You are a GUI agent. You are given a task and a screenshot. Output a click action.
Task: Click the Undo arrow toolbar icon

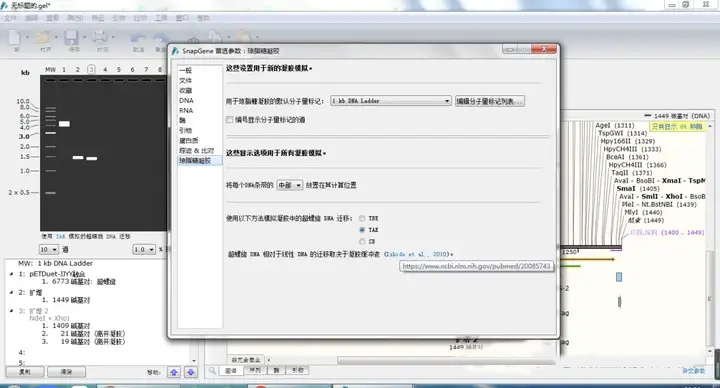138,39
